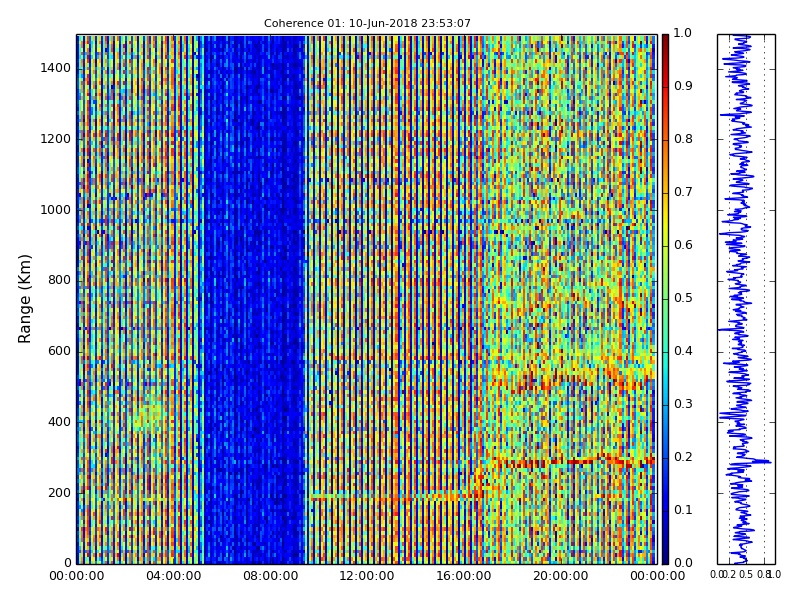
Task: Click the 04:00:00 time axis label
Action: click(173, 576)
